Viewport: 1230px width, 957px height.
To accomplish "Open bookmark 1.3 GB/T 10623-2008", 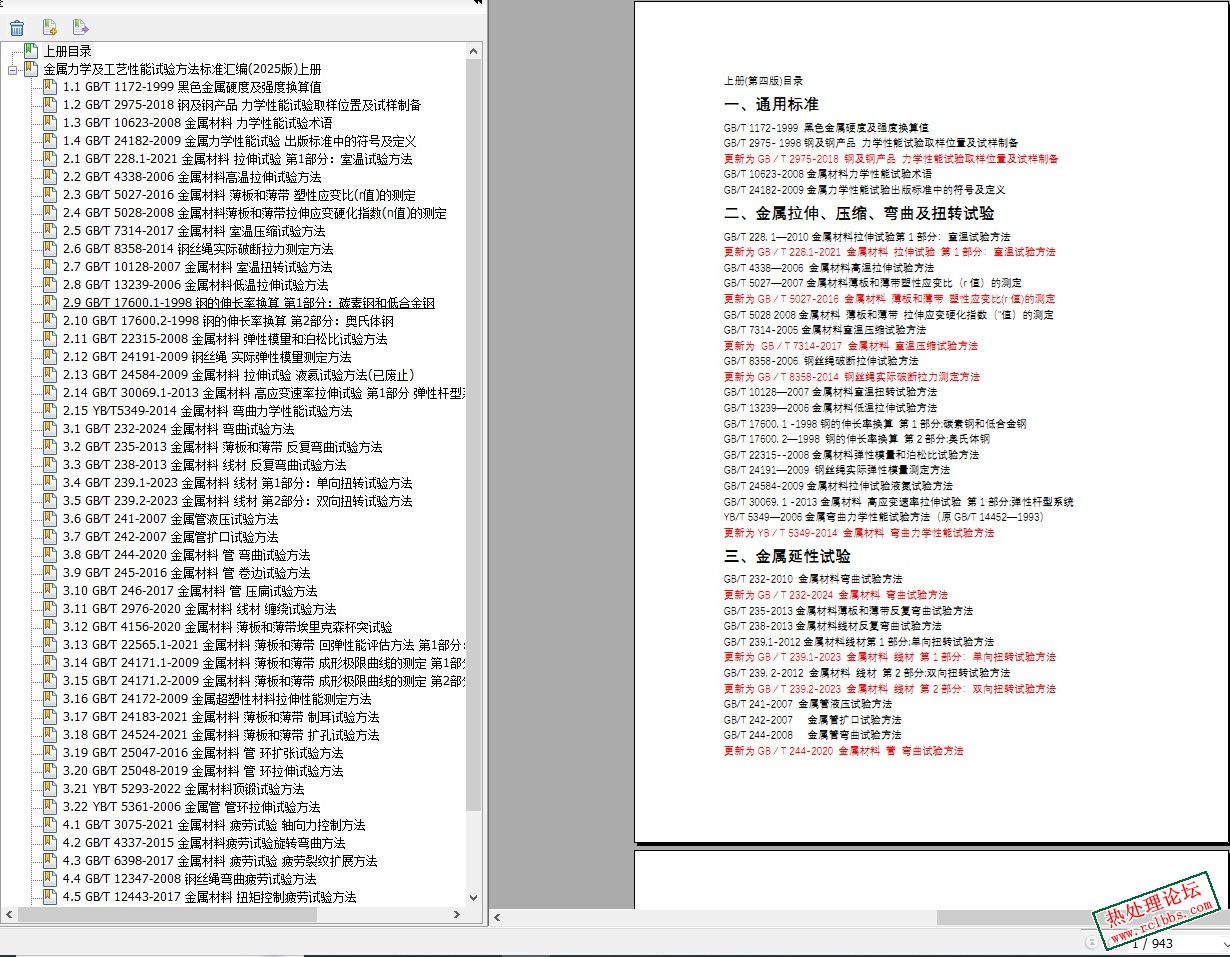I will [197, 123].
